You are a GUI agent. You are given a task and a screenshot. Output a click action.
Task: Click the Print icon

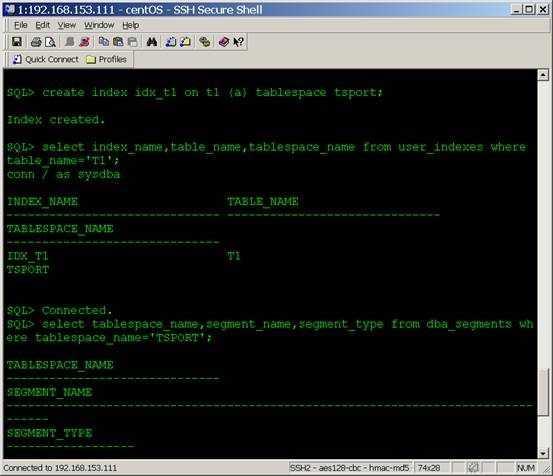click(x=36, y=42)
